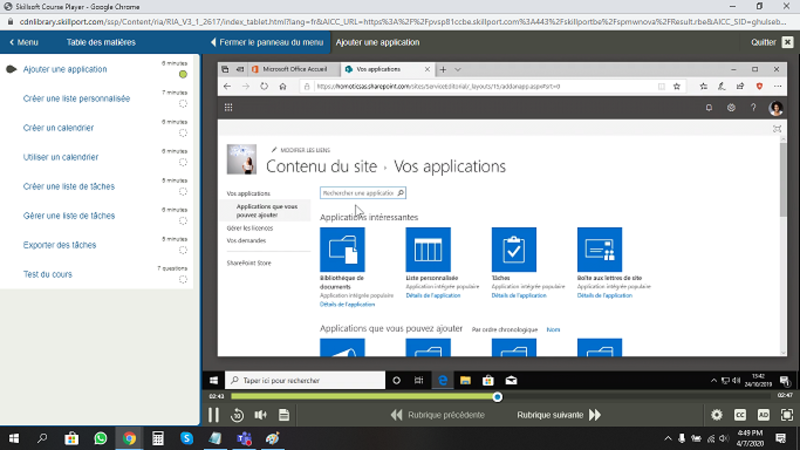Open new tab plus button in Edge
This screenshot has width=800, height=450.
click(443, 69)
